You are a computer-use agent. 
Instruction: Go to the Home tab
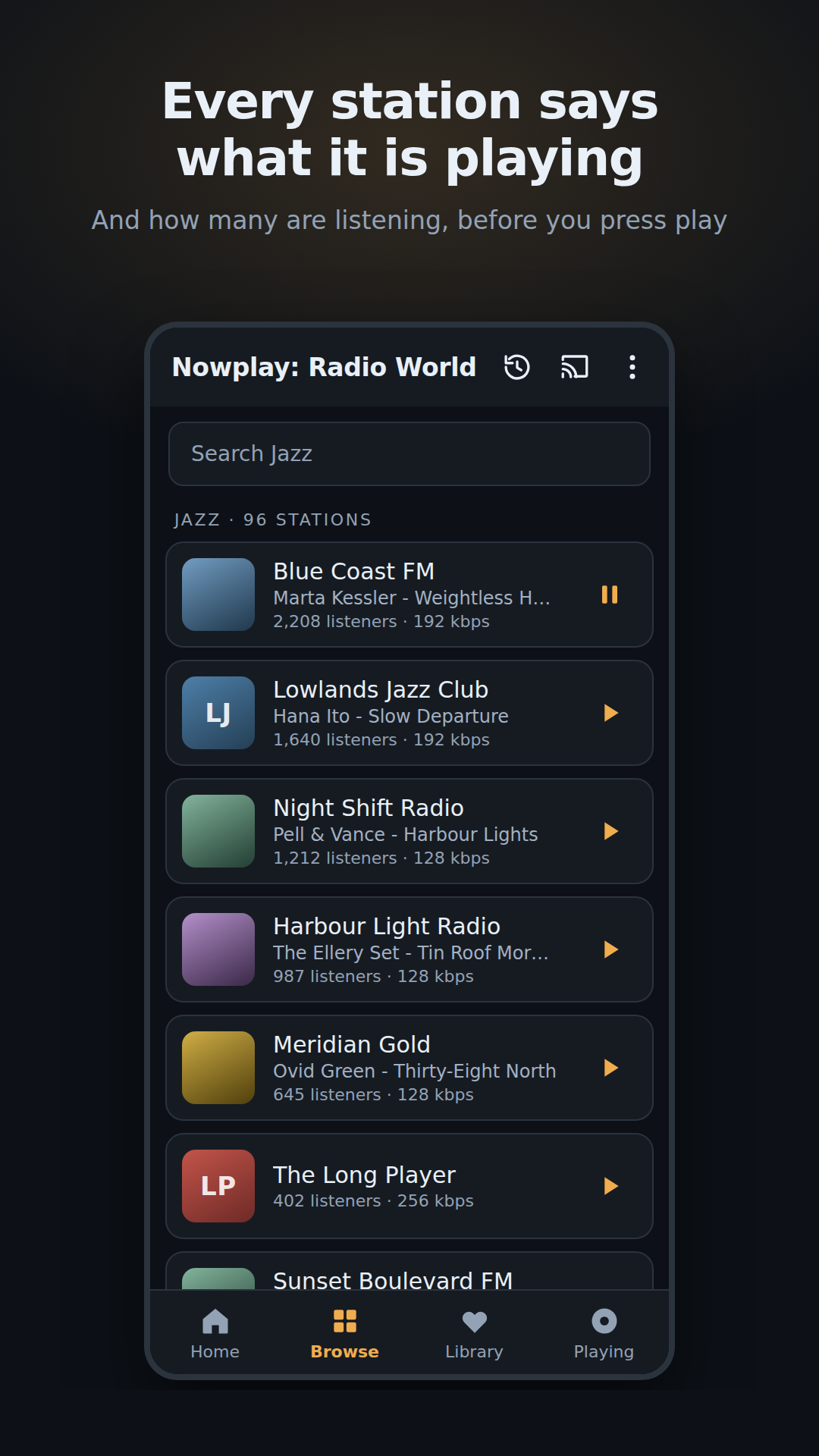click(x=215, y=1335)
